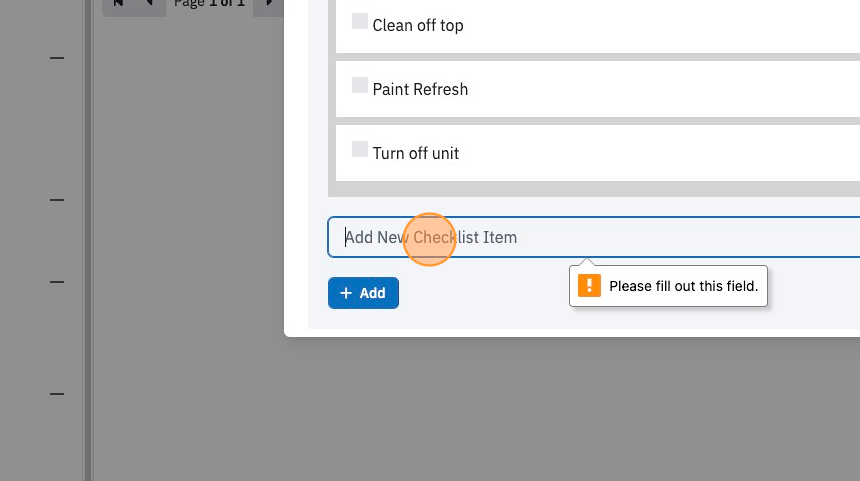Viewport: 860px width, 481px height.
Task: Click the gray area below the checklist items
Action: pos(594,189)
